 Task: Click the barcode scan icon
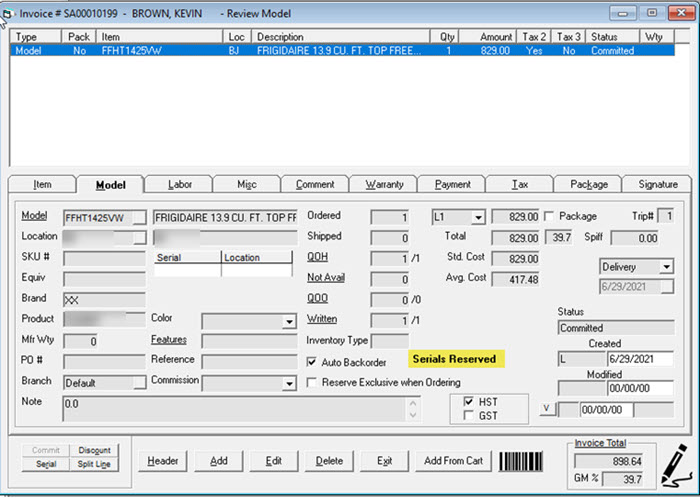[x=521, y=461]
